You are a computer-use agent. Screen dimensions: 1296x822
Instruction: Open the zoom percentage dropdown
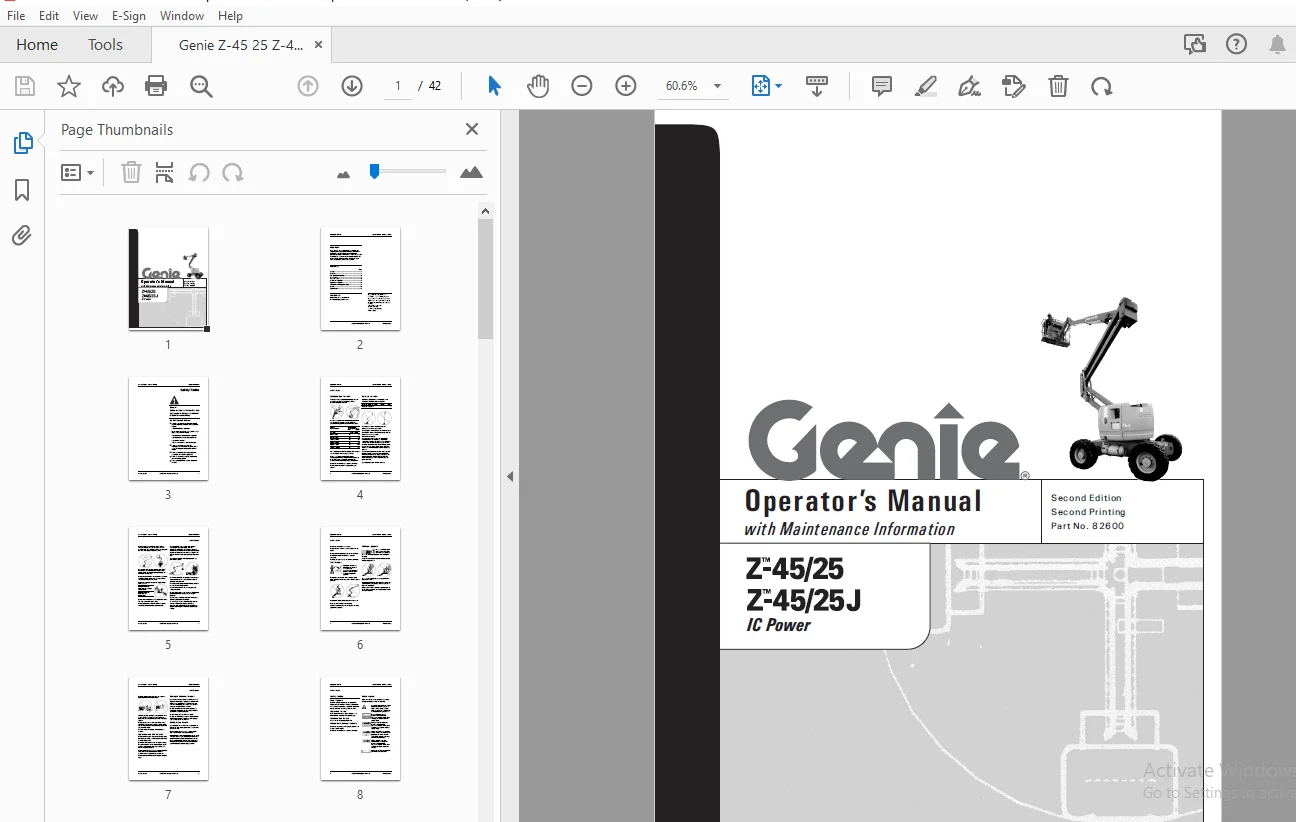(x=717, y=86)
